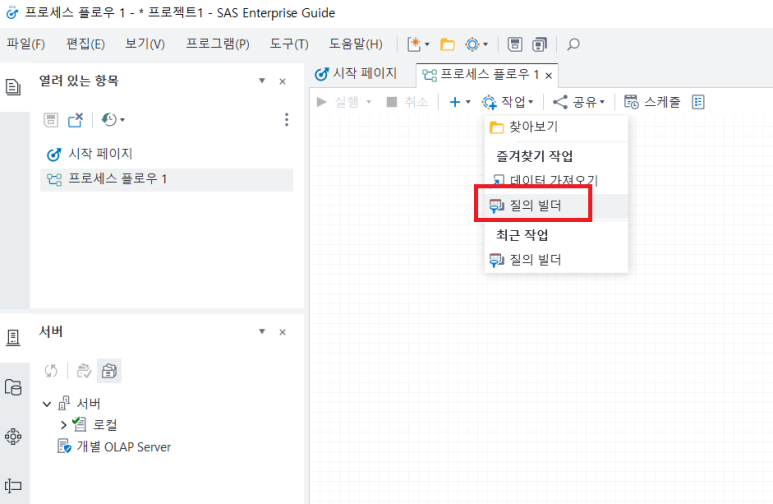Expand the task gear dropdown arrow
The height and width of the screenshot is (504, 773).
click(x=486, y=44)
